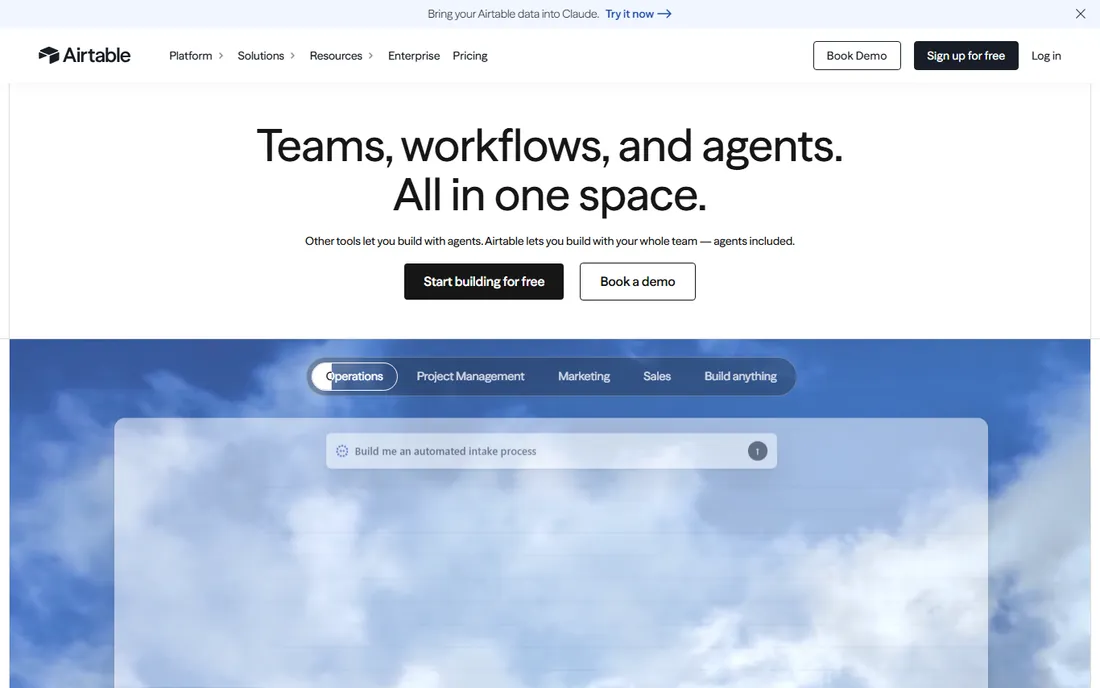
Task: Open the Pricing page
Action: 470,55
